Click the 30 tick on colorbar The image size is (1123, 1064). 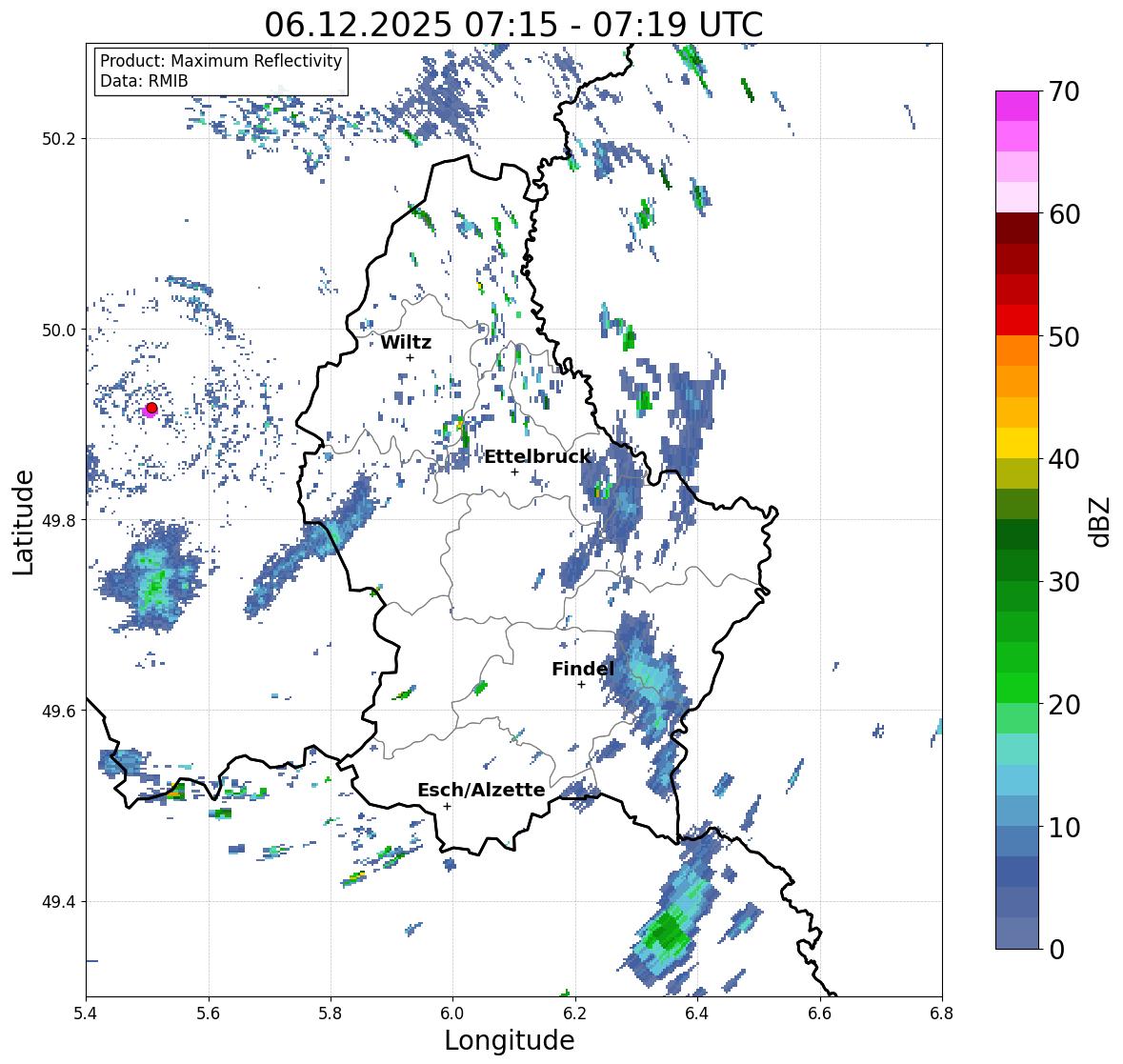(1064, 582)
